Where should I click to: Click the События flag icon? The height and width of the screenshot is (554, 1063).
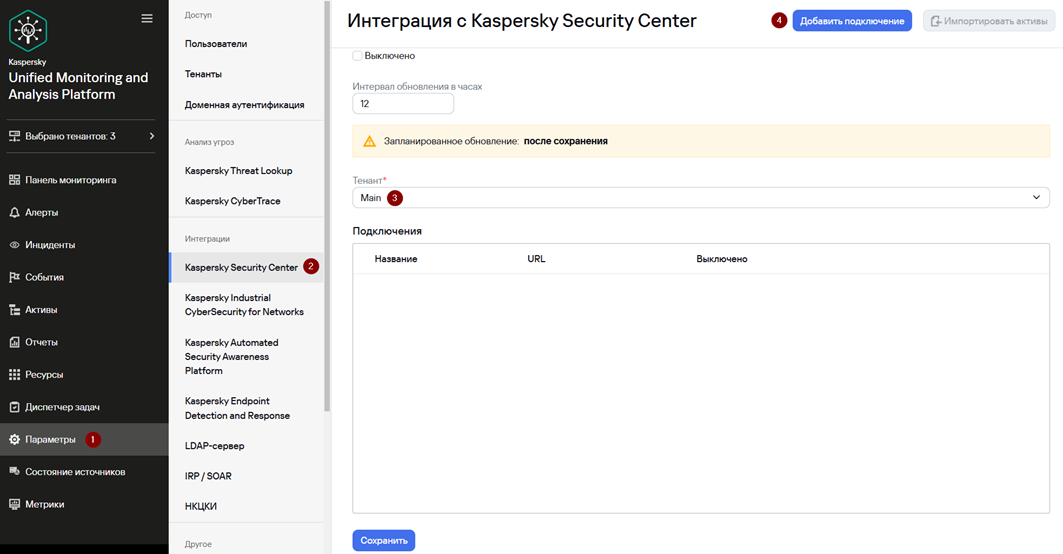click(x=14, y=277)
